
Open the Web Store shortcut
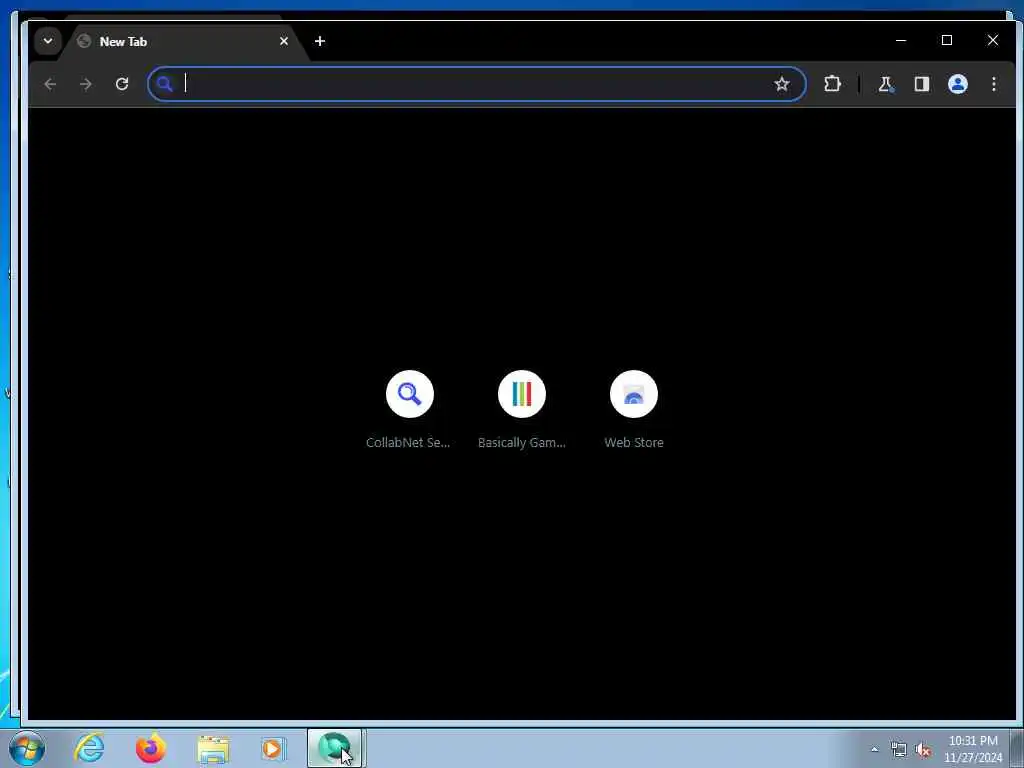click(x=633, y=409)
